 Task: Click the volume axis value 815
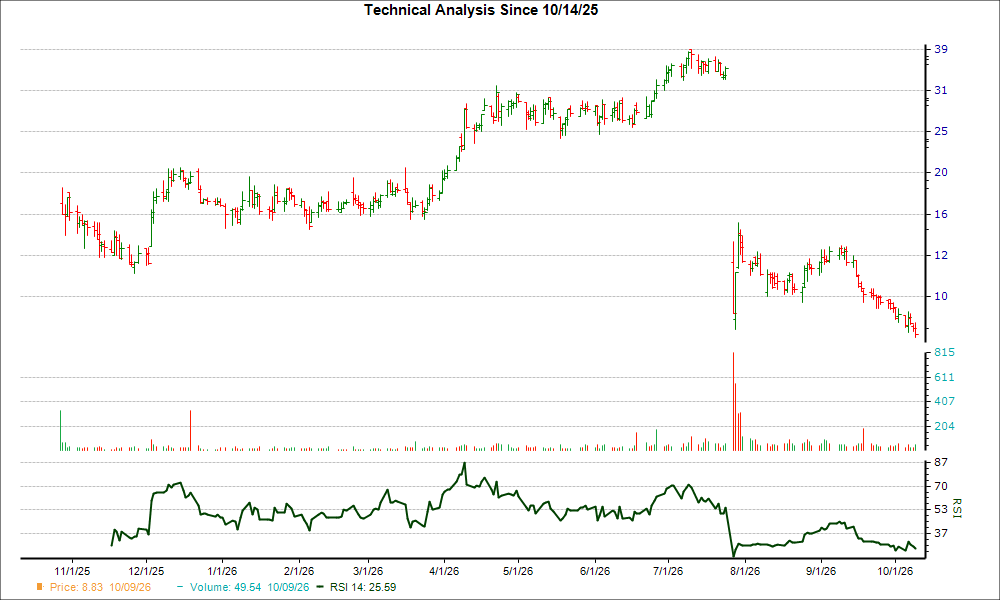(x=944, y=352)
